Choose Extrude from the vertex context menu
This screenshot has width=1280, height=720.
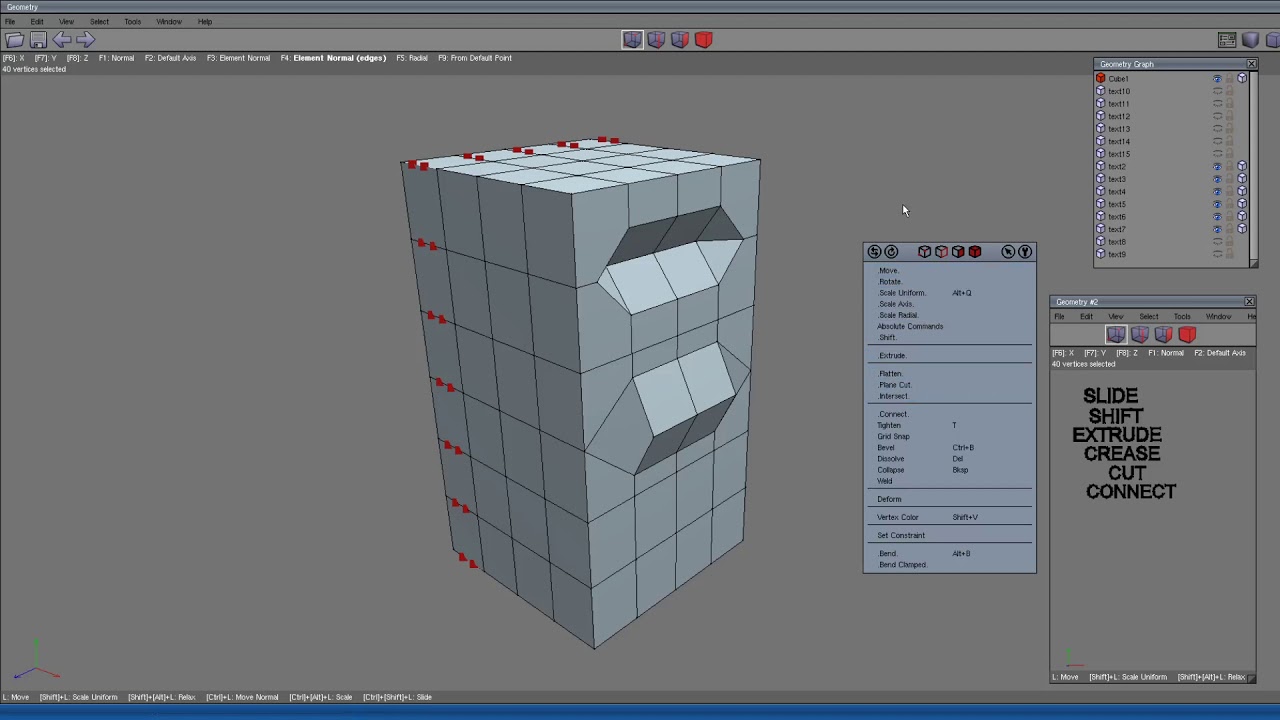[891, 355]
